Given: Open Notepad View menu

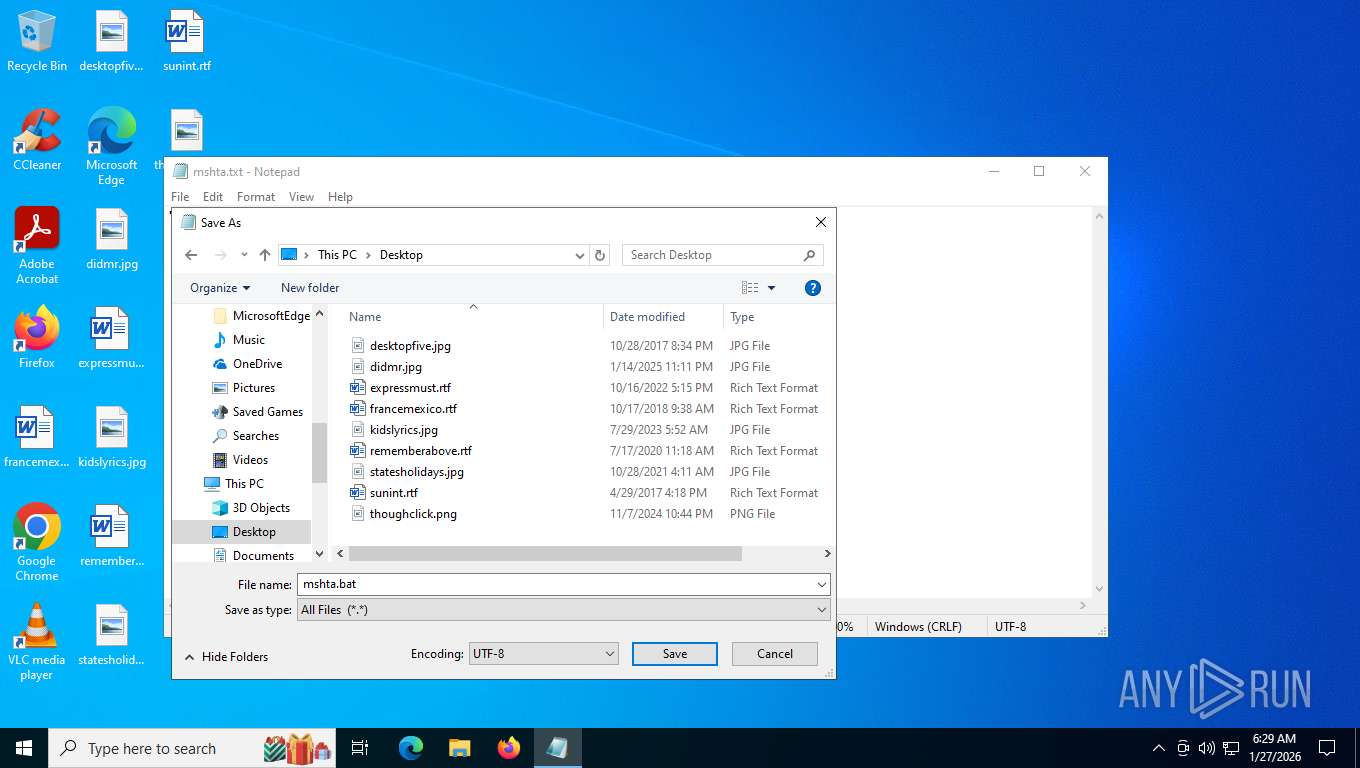Looking at the screenshot, I should coord(301,197).
